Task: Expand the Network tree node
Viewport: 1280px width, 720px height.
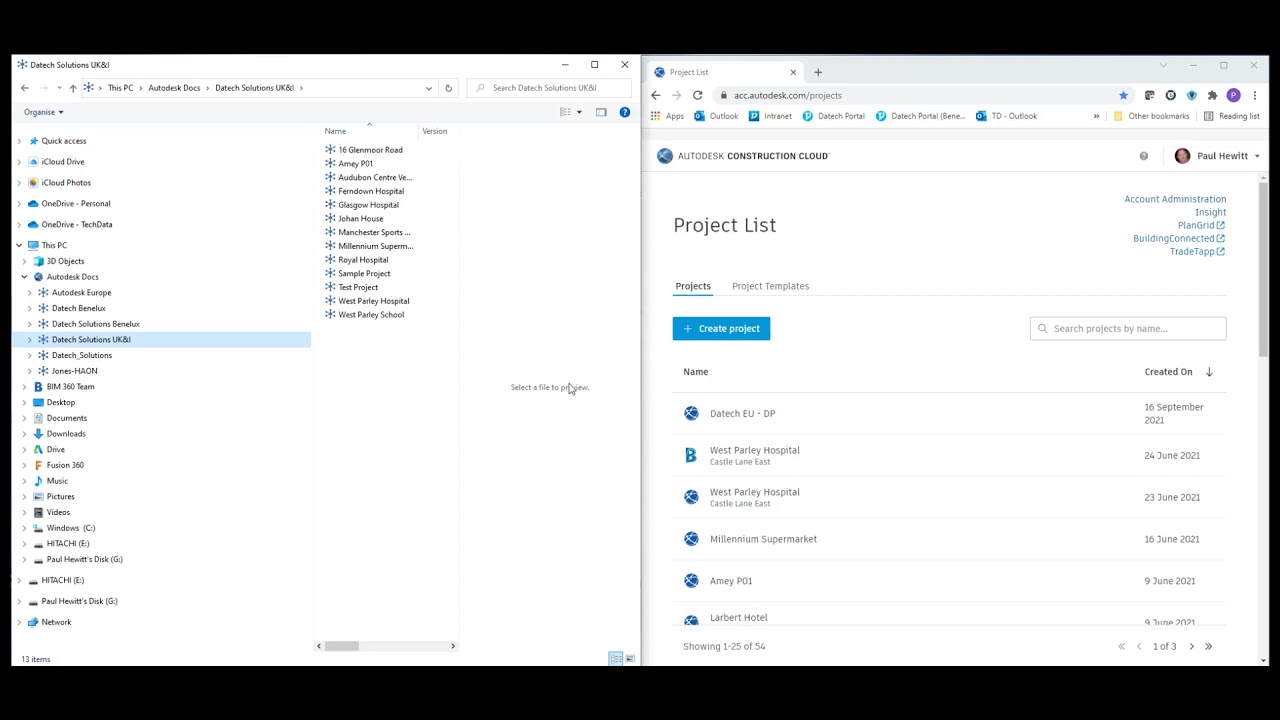Action: click(19, 622)
